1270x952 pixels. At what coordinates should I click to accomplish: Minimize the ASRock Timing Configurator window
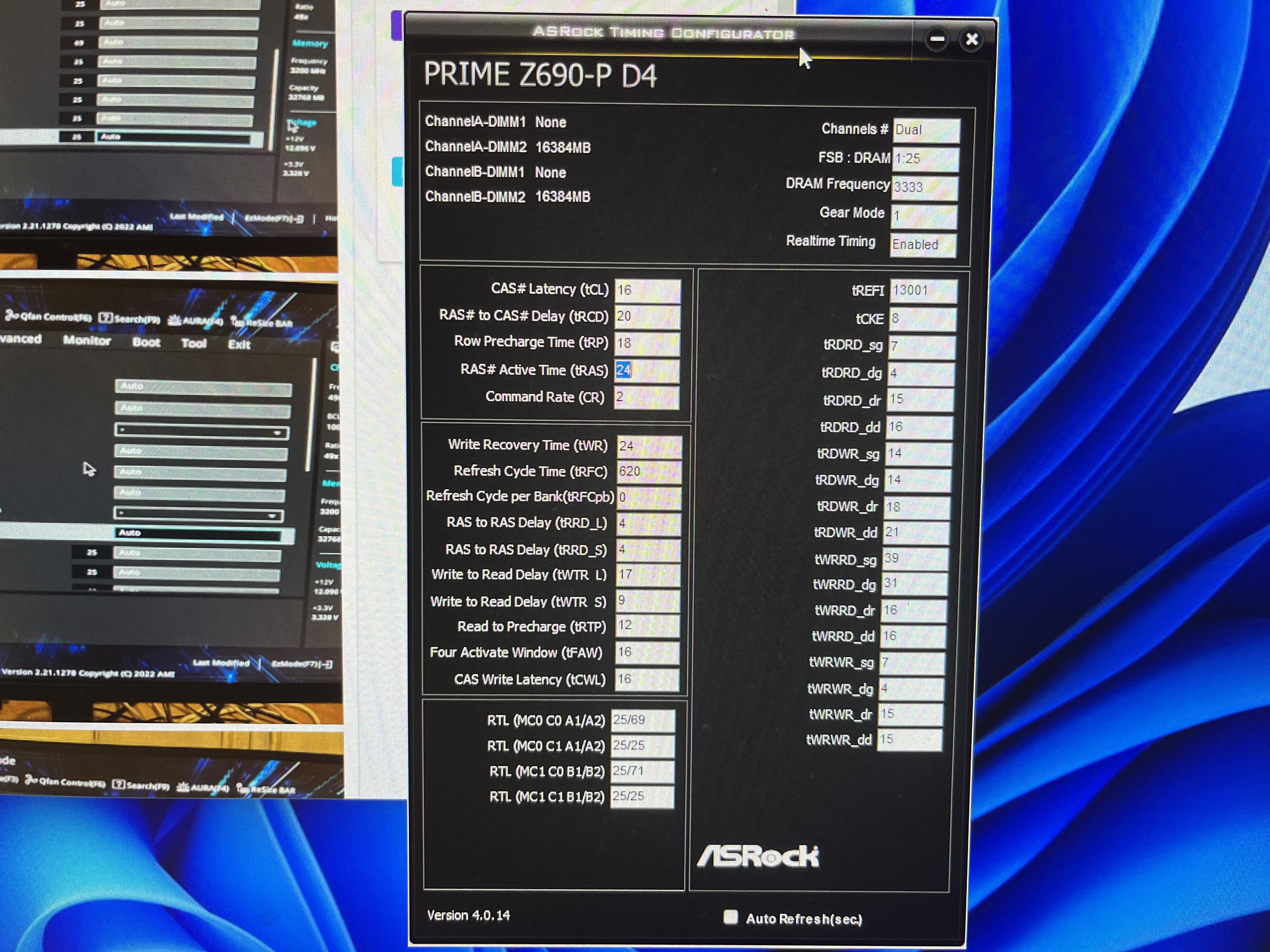click(x=937, y=40)
